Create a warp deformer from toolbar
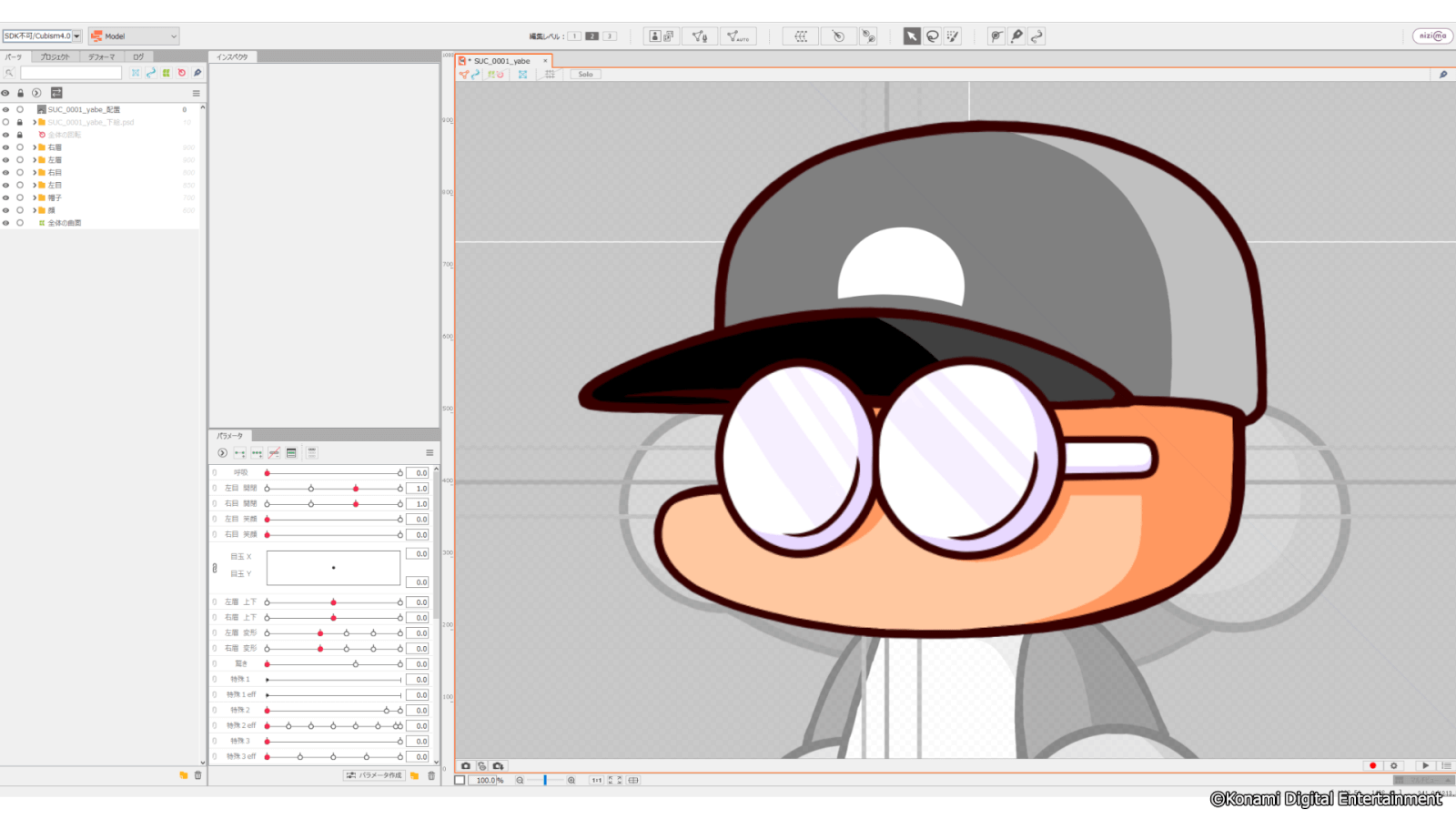Viewport: 1456px width, 819px height. pyautogui.click(x=801, y=36)
